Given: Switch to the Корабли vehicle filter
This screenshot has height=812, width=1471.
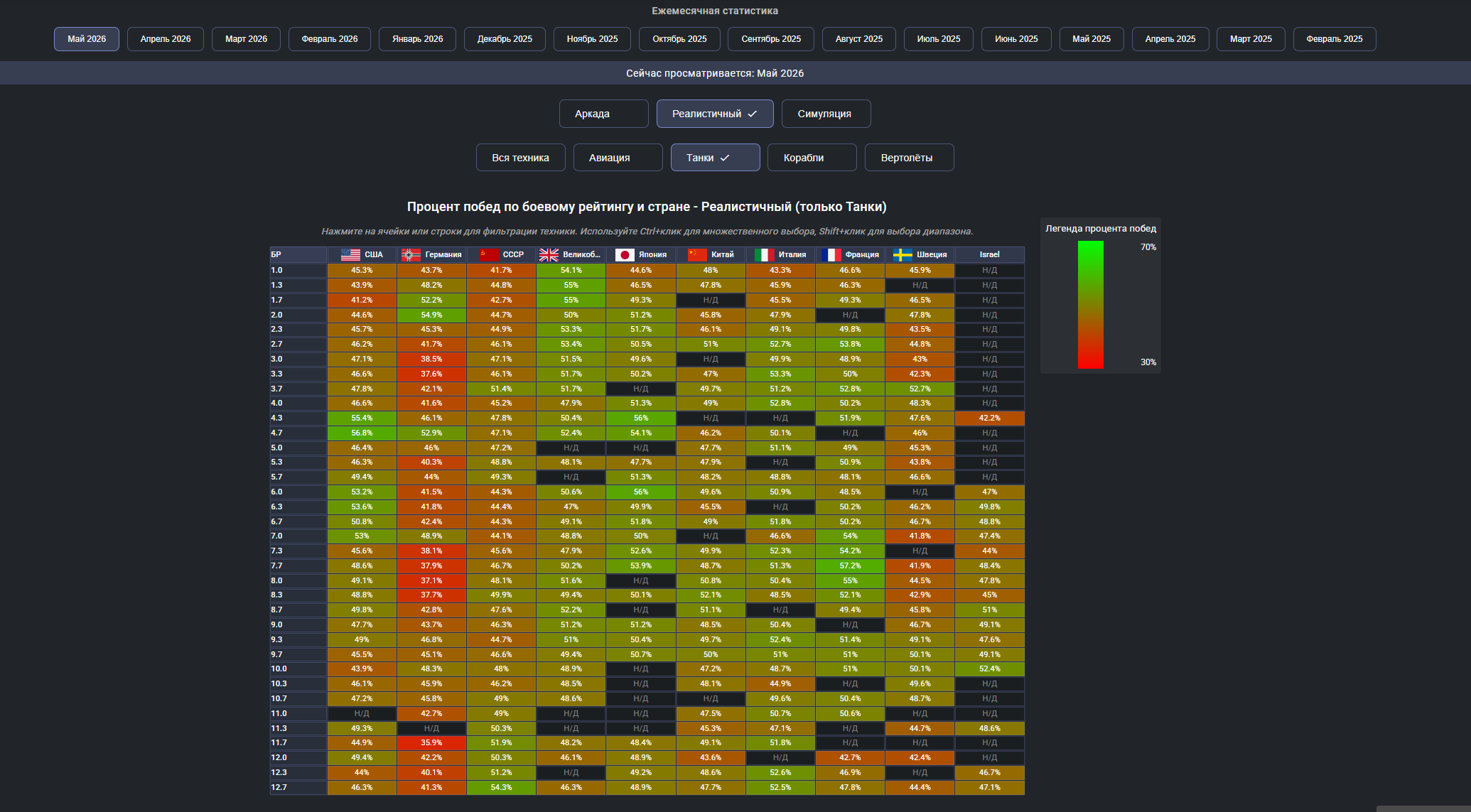Looking at the screenshot, I should point(812,158).
